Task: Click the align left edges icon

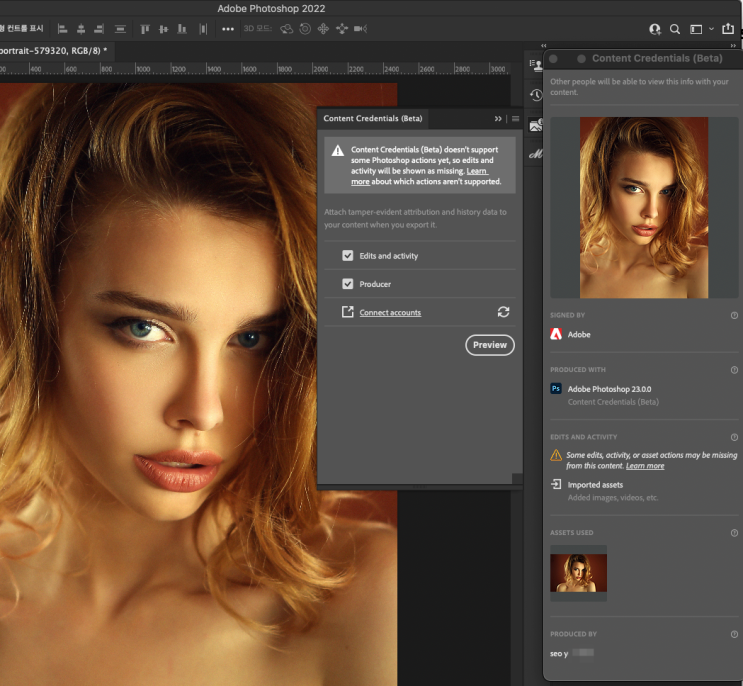Action: click(62, 29)
